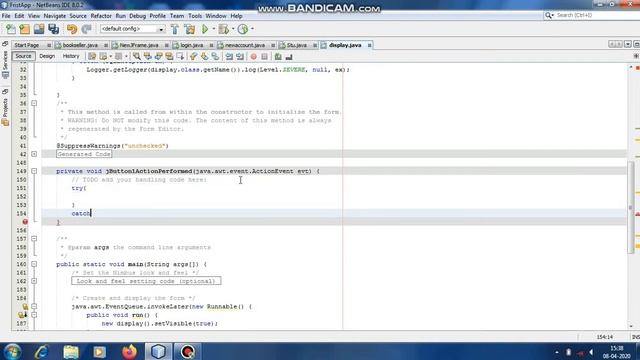640x360 pixels.
Task: Uncomment the selected lines icon
Action: coord(289,56)
